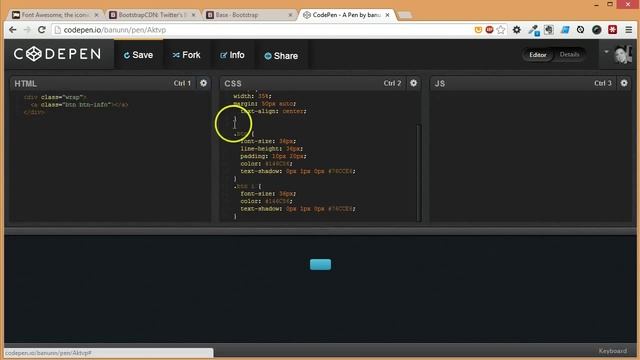The width and height of the screenshot is (640, 360).
Task: Focus the codepen.io address bar
Action: pos(261,30)
